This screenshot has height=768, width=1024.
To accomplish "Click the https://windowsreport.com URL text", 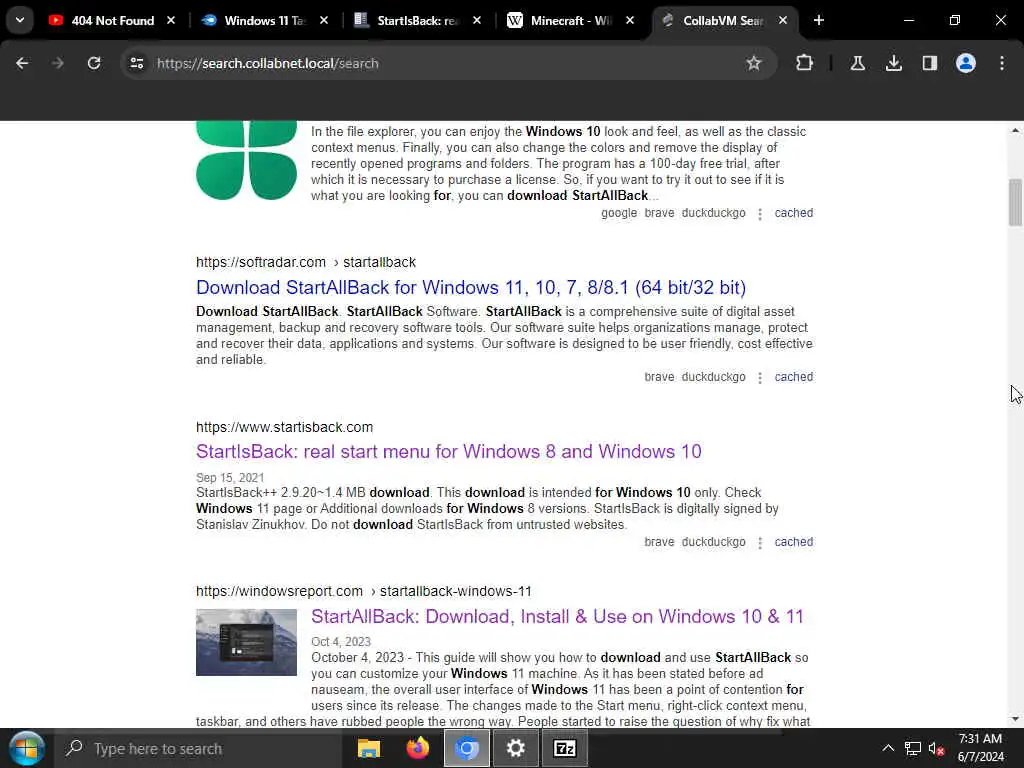I will click(x=279, y=591).
